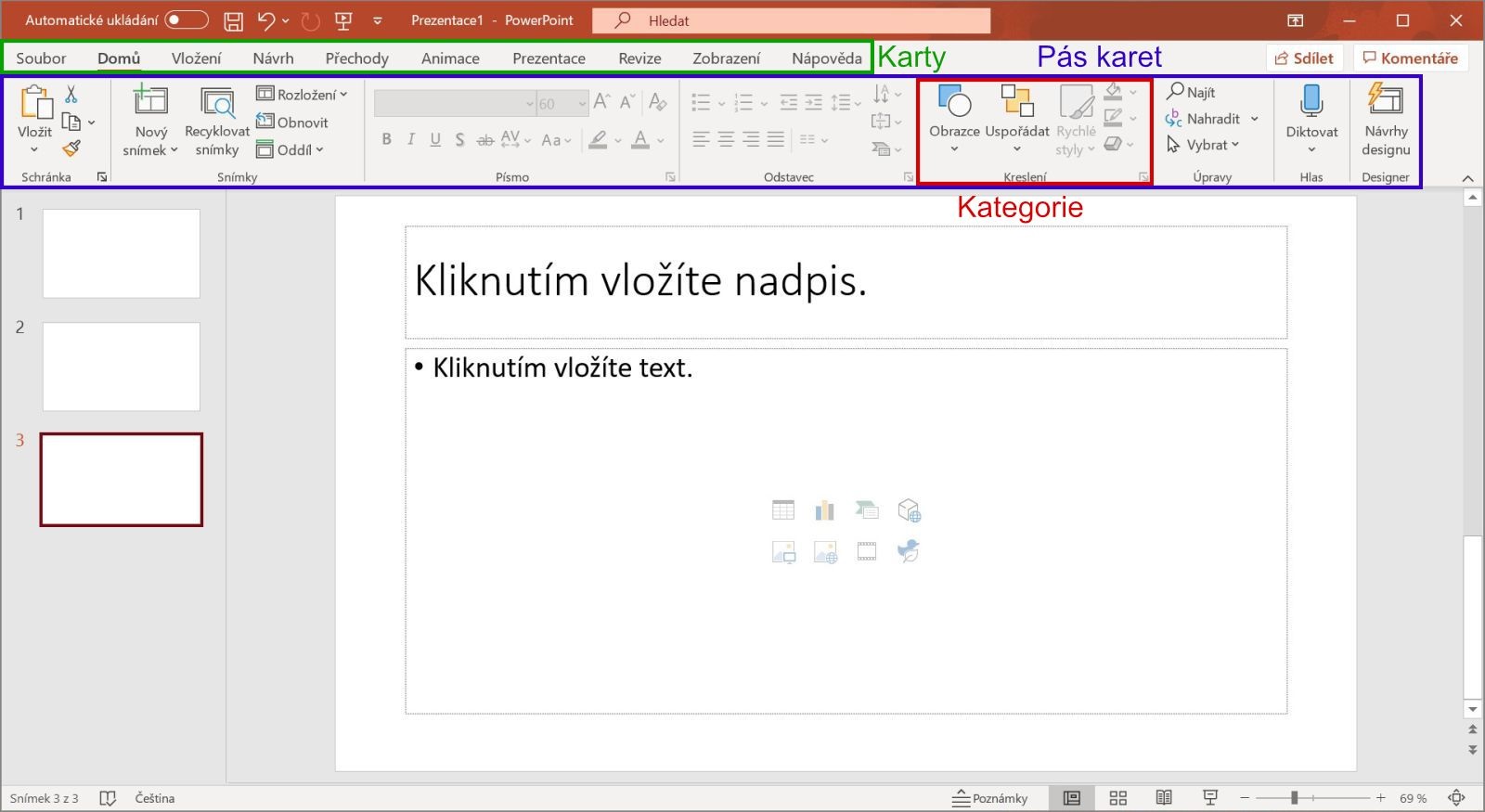
Task: Insert picture from device icon in placeholder
Action: coord(783,552)
